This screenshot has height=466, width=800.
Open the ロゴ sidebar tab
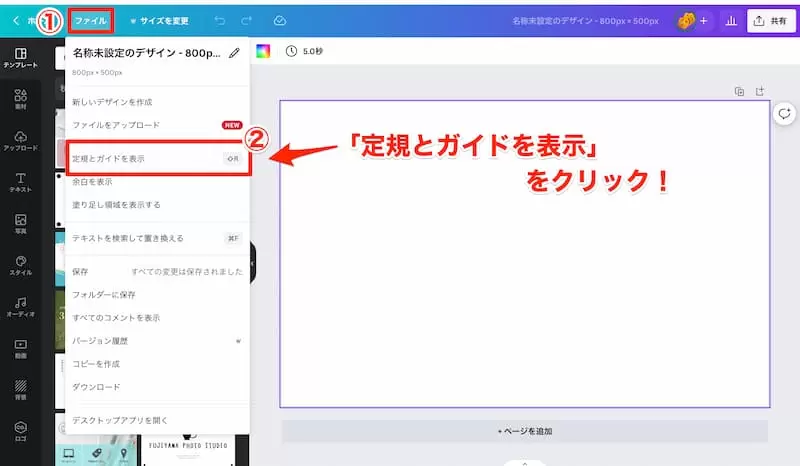click(20, 431)
